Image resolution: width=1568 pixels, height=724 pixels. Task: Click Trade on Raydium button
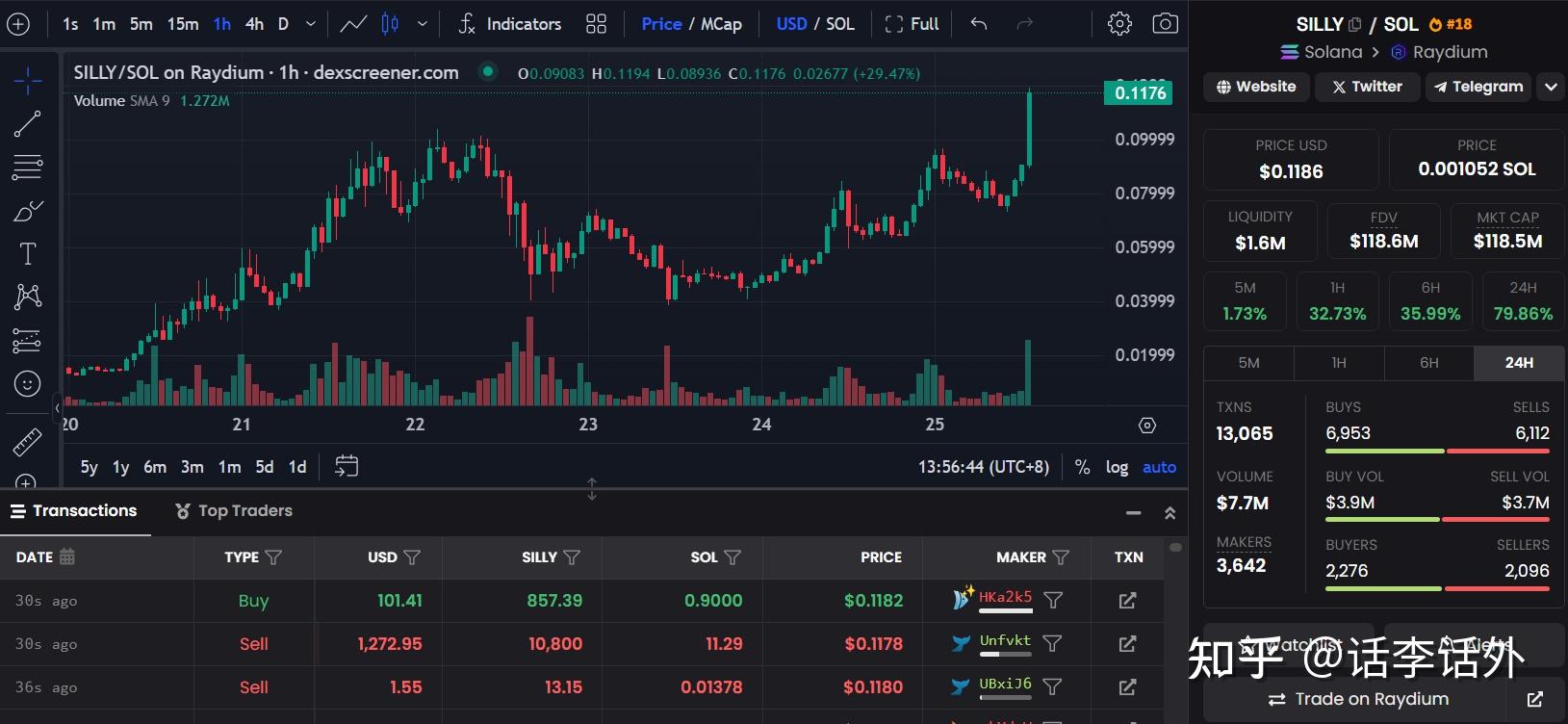pyautogui.click(x=1357, y=699)
